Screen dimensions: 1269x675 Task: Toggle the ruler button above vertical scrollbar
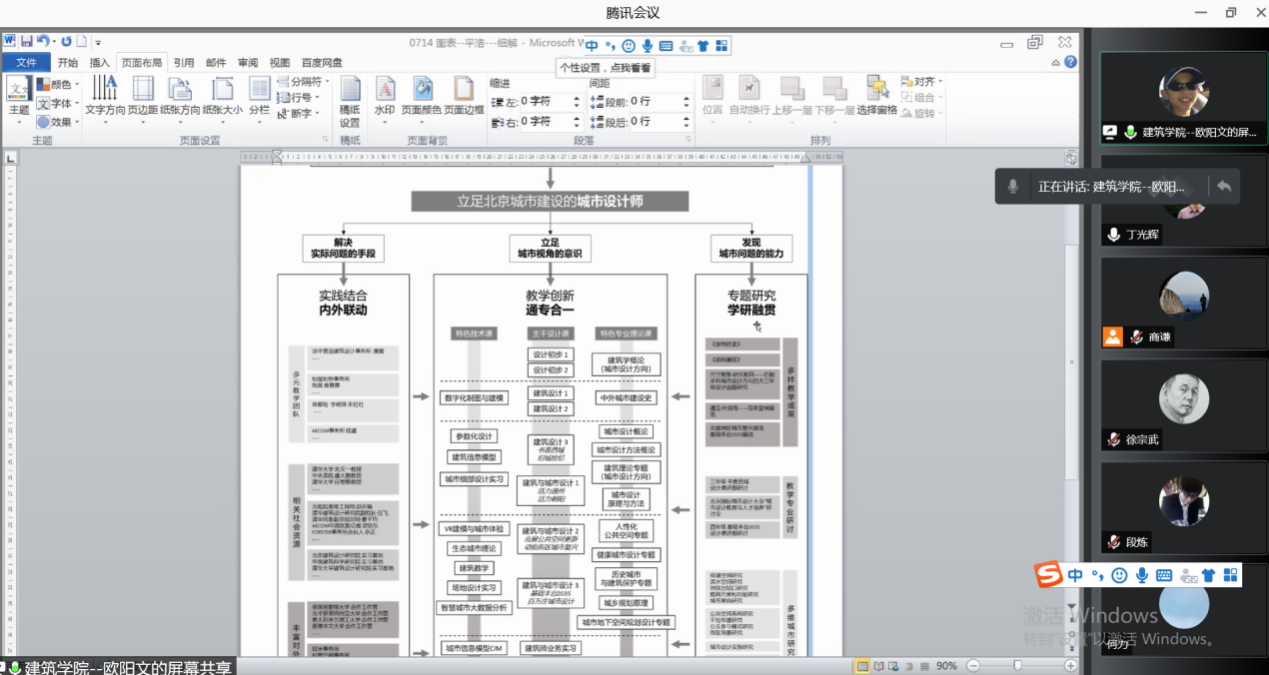pos(1071,158)
